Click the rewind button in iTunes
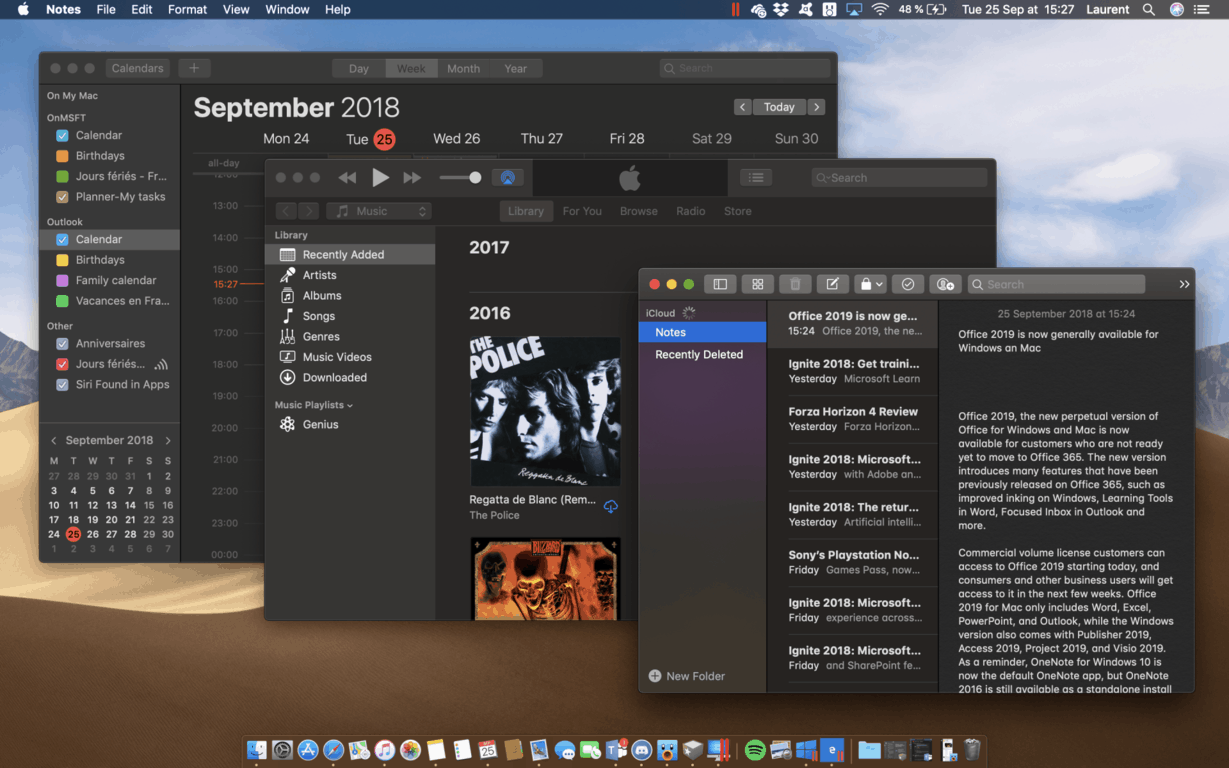This screenshot has width=1229, height=768. [347, 177]
